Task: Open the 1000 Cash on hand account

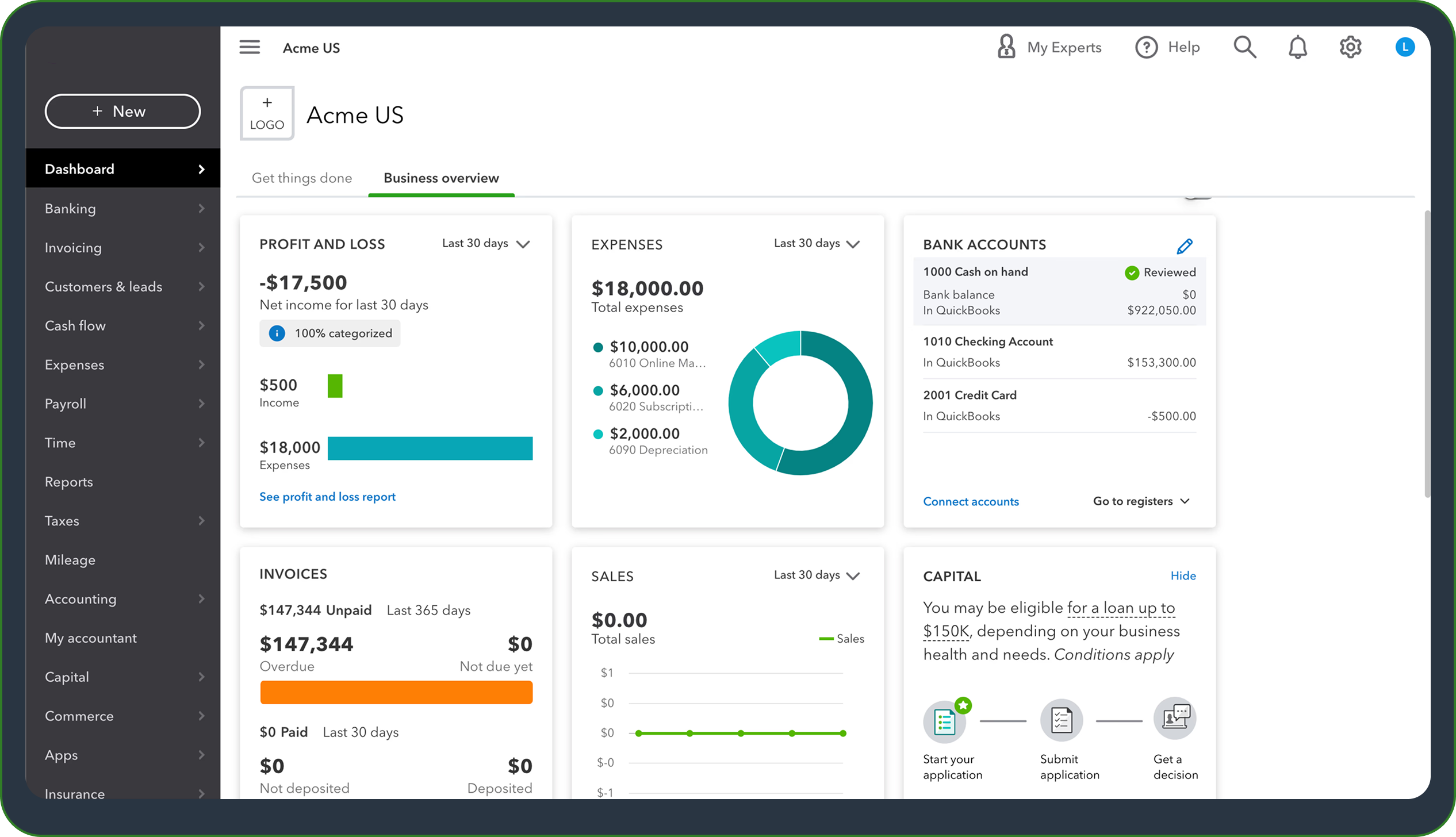Action: click(x=1060, y=291)
